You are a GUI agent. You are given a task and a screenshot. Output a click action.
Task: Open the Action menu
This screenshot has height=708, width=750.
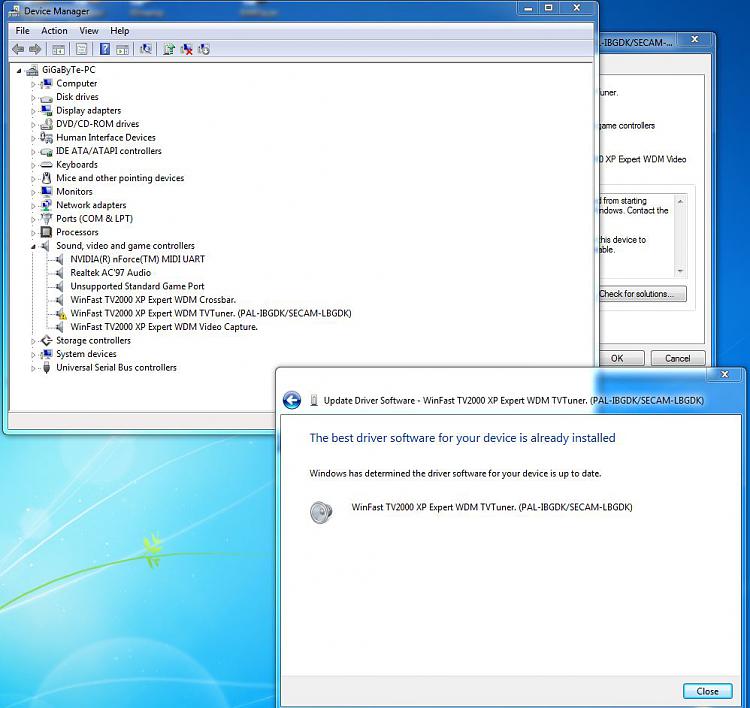tap(54, 31)
